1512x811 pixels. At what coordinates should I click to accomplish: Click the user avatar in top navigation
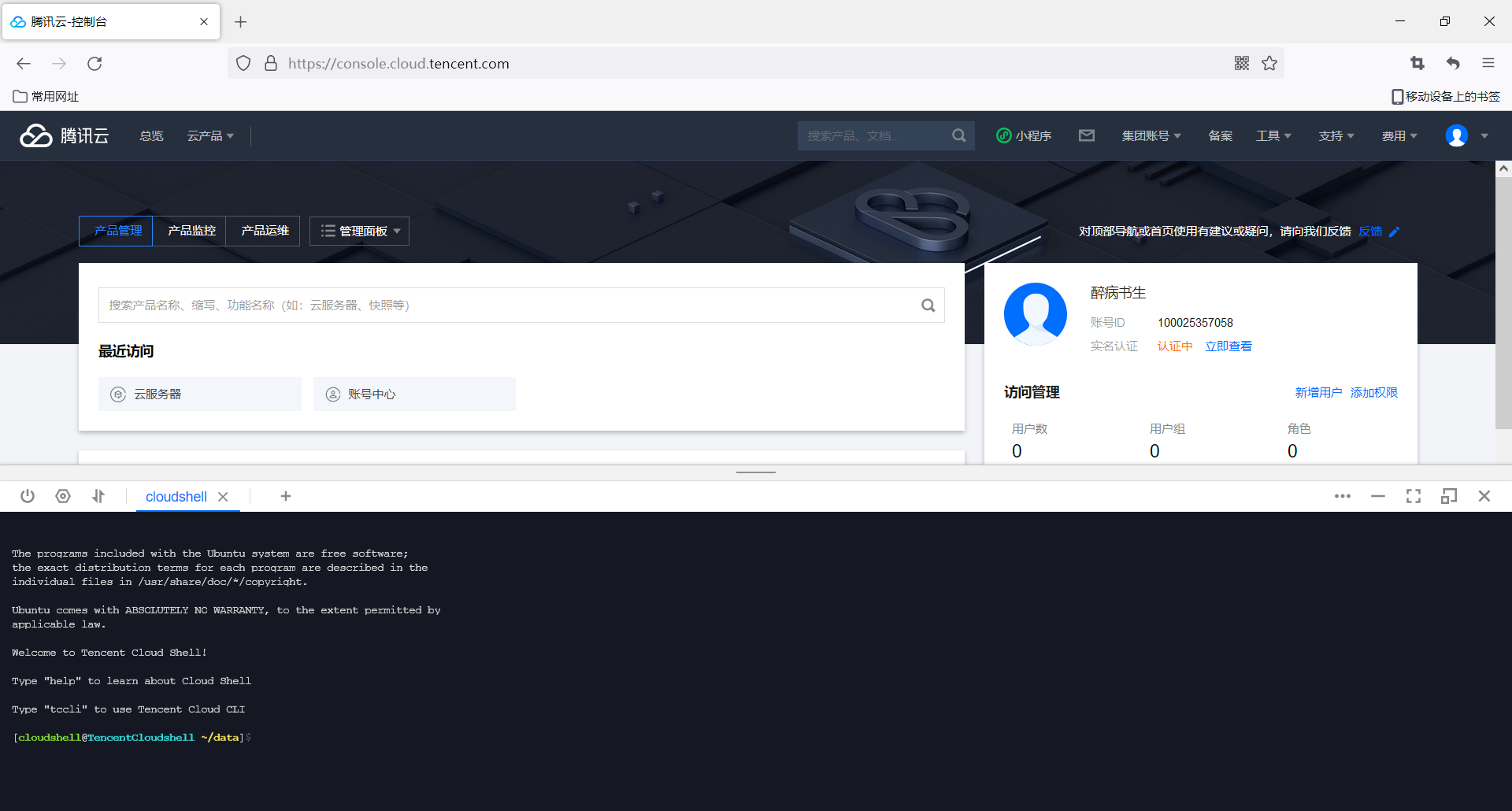[1457, 135]
